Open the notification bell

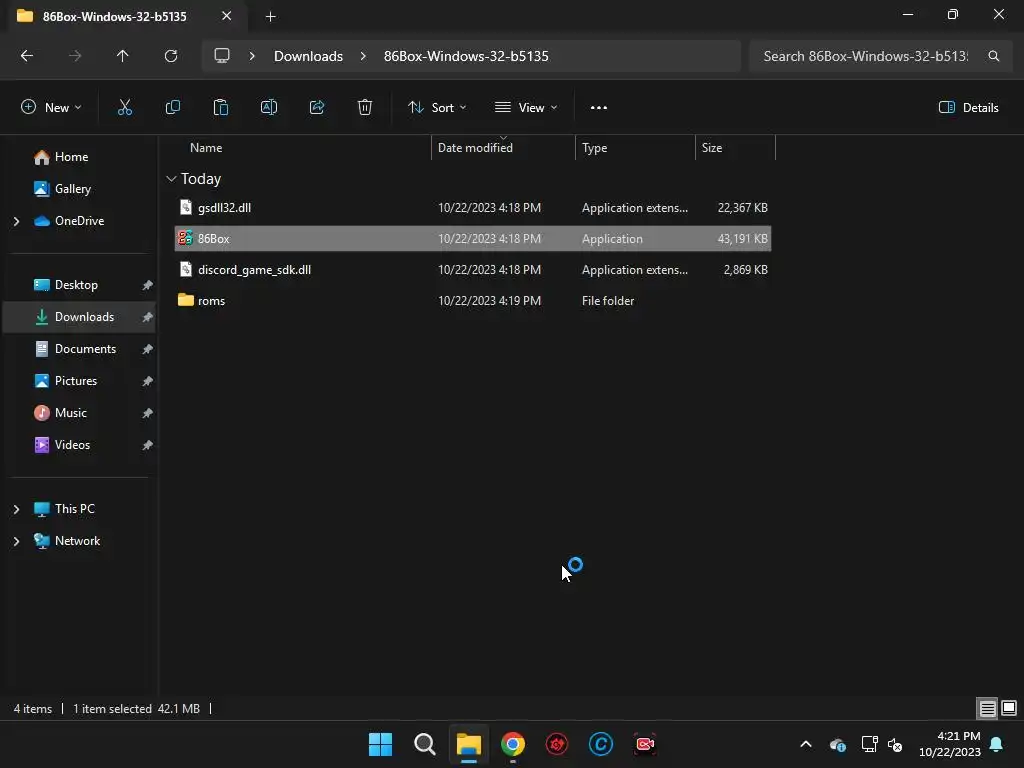997,744
